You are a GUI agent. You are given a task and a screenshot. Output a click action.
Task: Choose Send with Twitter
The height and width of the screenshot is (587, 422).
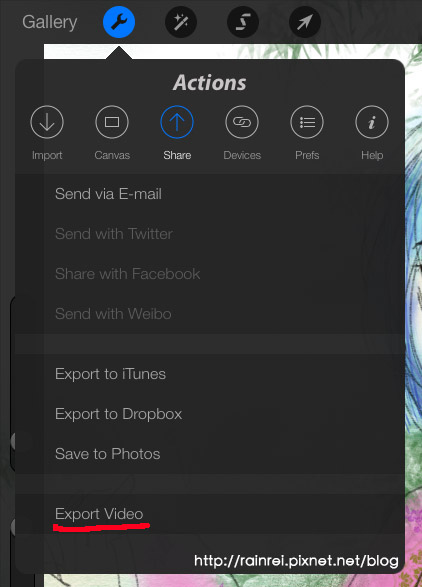tap(210, 234)
